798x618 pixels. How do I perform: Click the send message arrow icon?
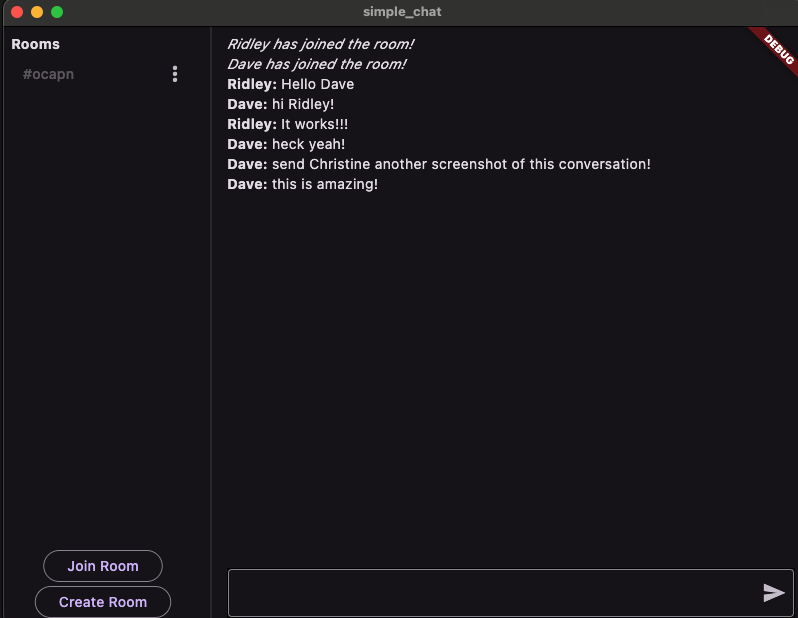pyautogui.click(x=773, y=593)
